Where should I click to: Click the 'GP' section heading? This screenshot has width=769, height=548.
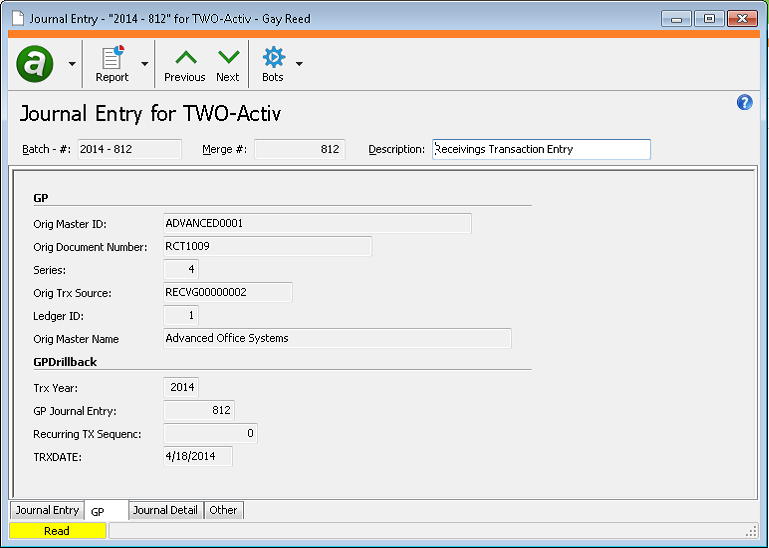[41, 198]
